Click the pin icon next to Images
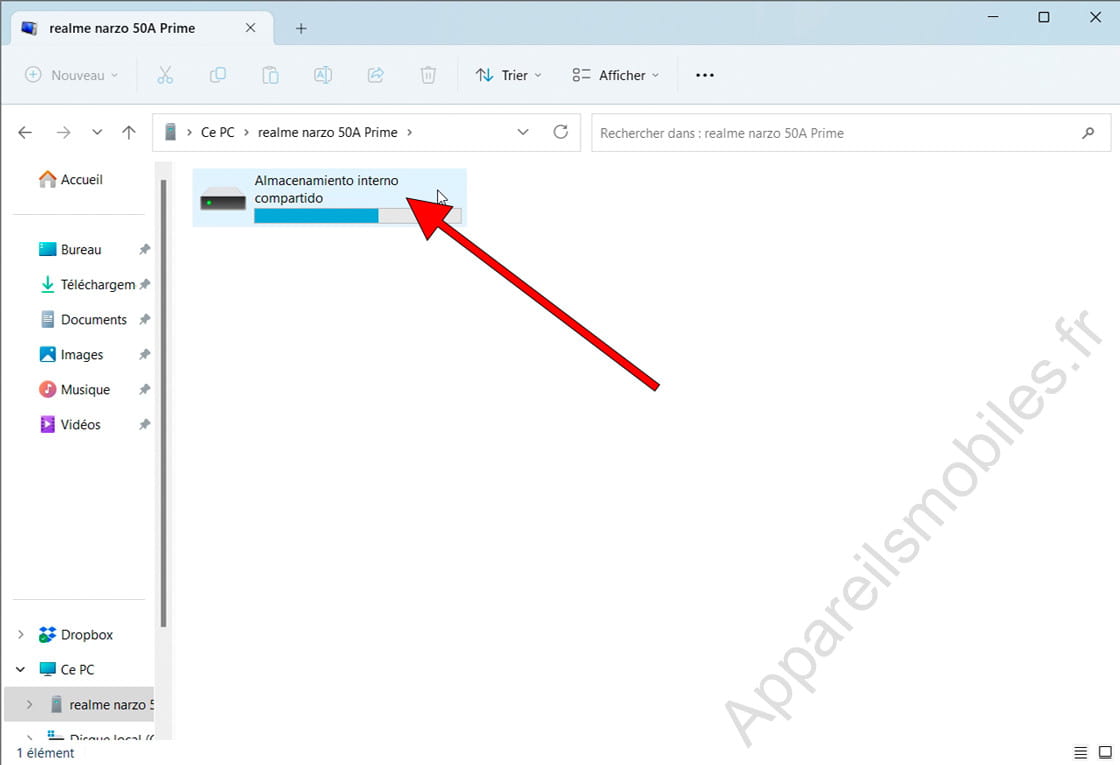The height and width of the screenshot is (765, 1120). (x=145, y=354)
